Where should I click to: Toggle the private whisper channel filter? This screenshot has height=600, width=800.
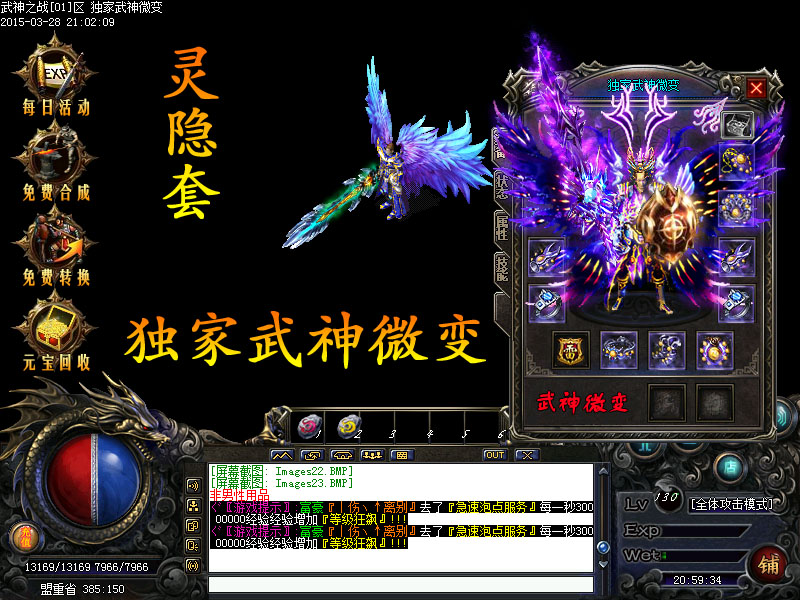[x=193, y=545]
